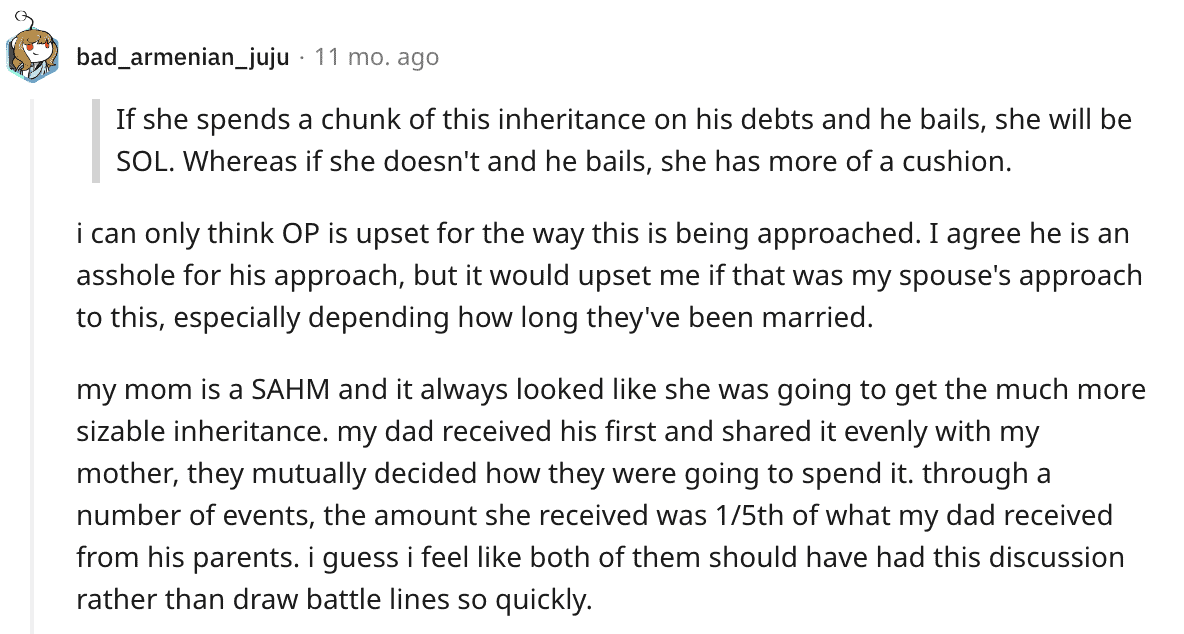The width and height of the screenshot is (1184, 634).
Task: Click the line beginning 'number of events,'
Action: (594, 516)
